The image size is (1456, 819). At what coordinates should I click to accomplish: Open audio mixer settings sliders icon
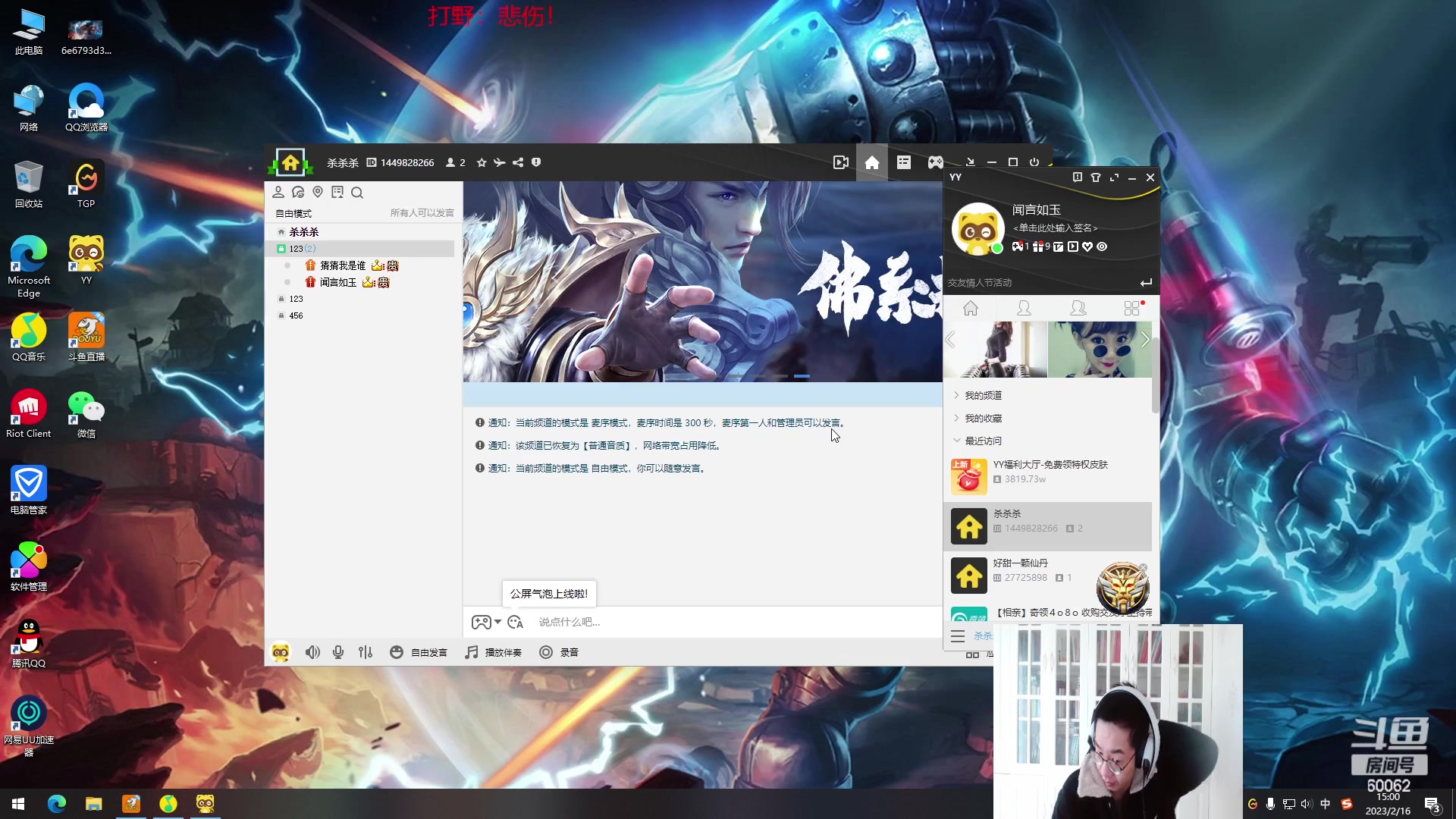click(366, 652)
